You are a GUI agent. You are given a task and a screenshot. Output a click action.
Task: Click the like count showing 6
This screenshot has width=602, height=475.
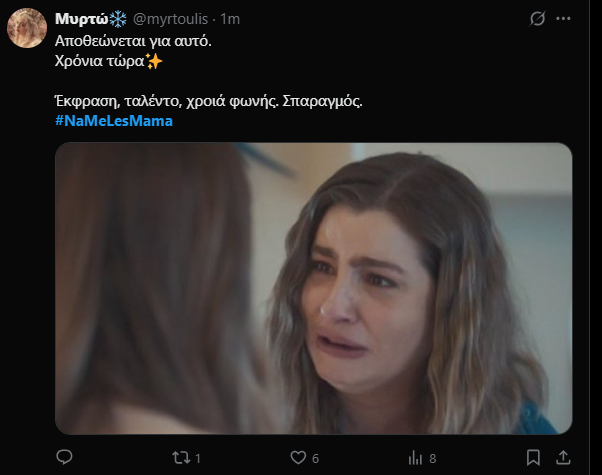314,458
